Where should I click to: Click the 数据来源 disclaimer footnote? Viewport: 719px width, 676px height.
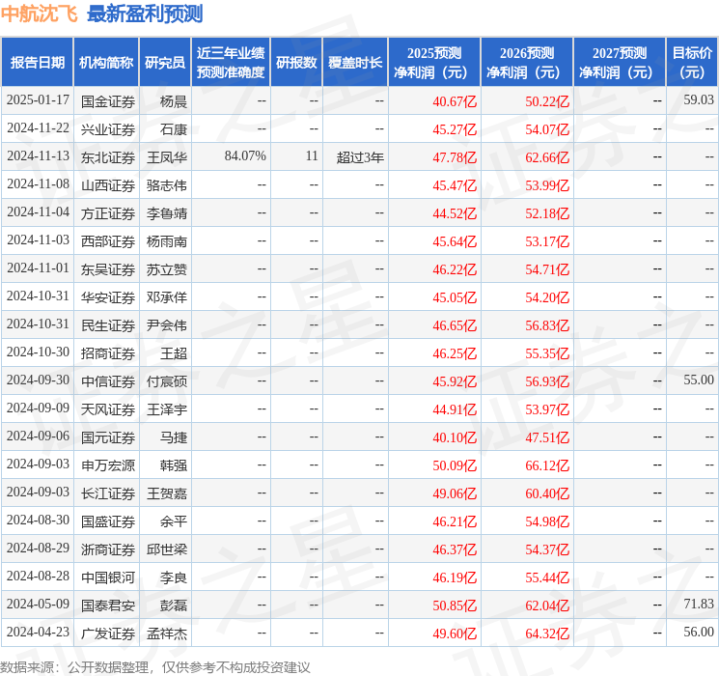pos(155,667)
